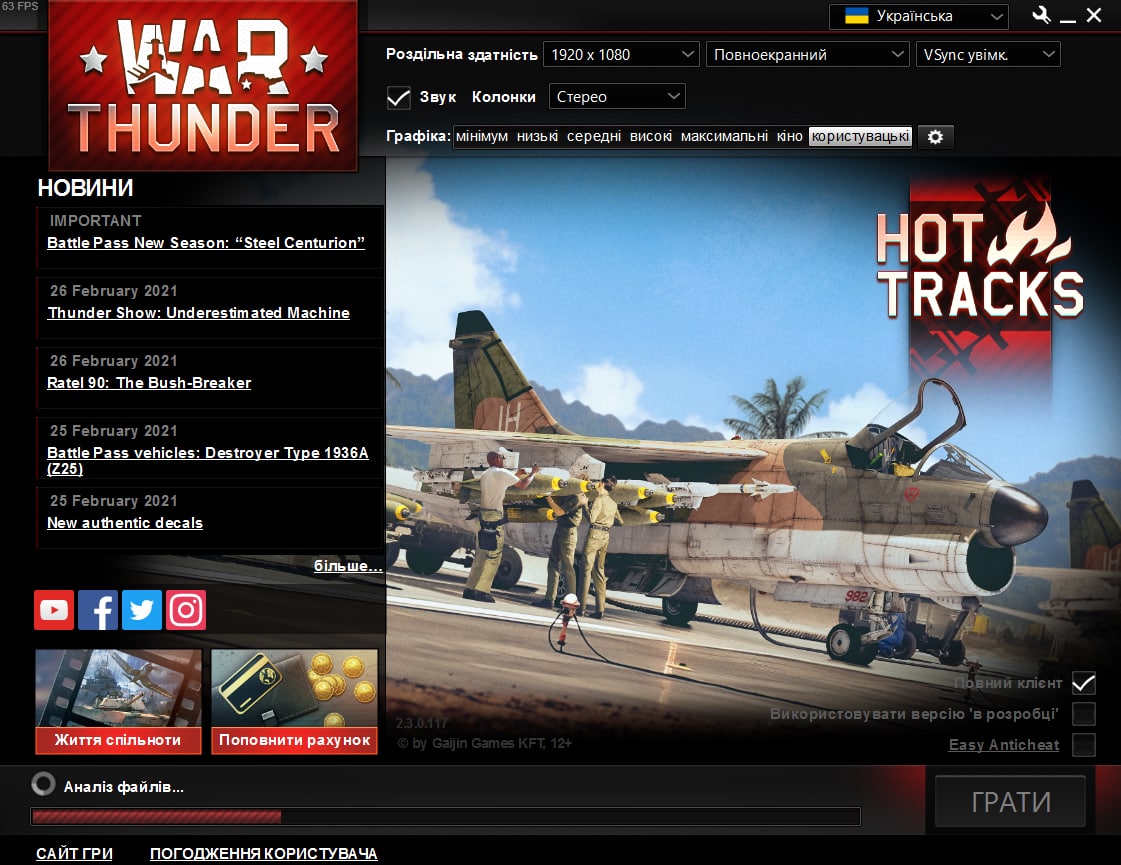Open Thunder Show: Underestimated Machine link
Viewport: 1121px width, 865px height.
pyautogui.click(x=199, y=313)
